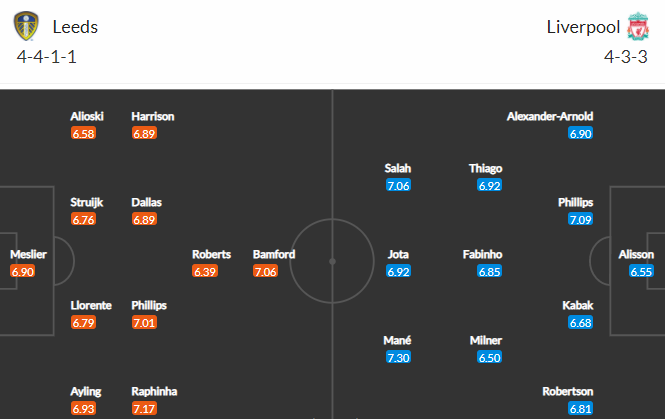Click the Leeds United crest icon
Image resolution: width=665 pixels, height=419 pixels.
click(26, 26)
